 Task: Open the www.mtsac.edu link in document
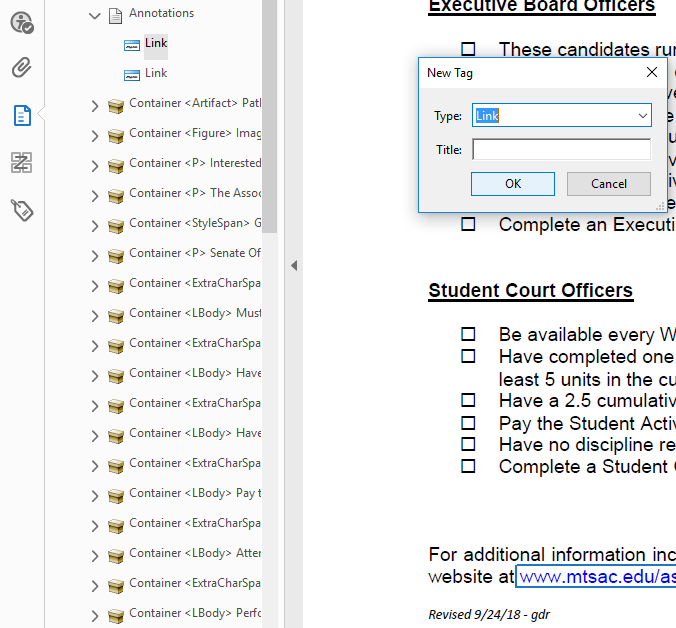[x=596, y=577]
